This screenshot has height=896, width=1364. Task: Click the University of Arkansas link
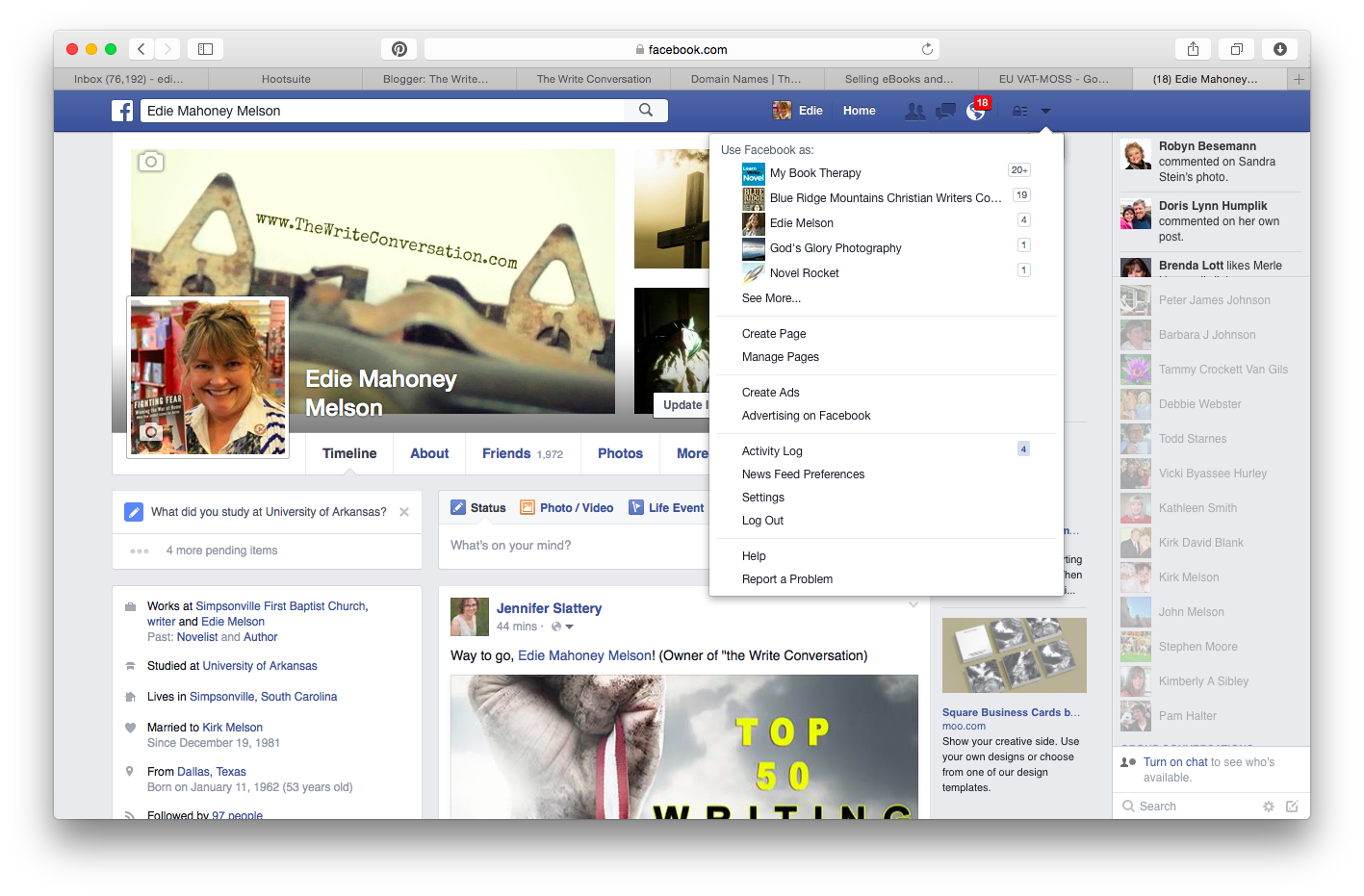(260, 666)
